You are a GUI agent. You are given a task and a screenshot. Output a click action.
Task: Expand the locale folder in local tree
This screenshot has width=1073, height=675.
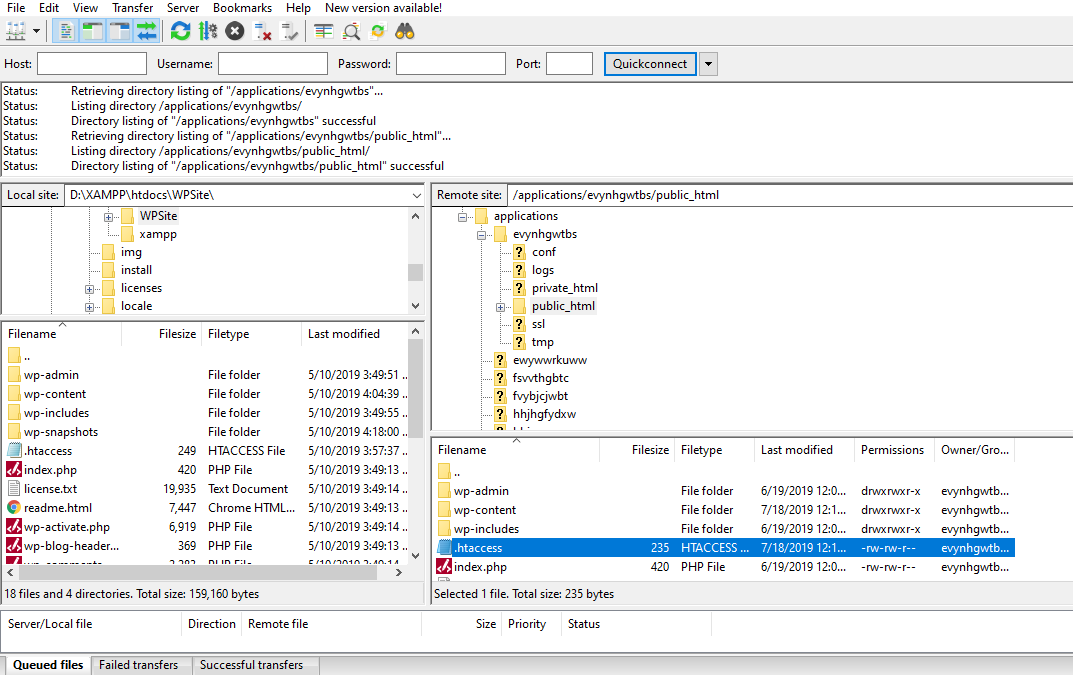click(90, 307)
